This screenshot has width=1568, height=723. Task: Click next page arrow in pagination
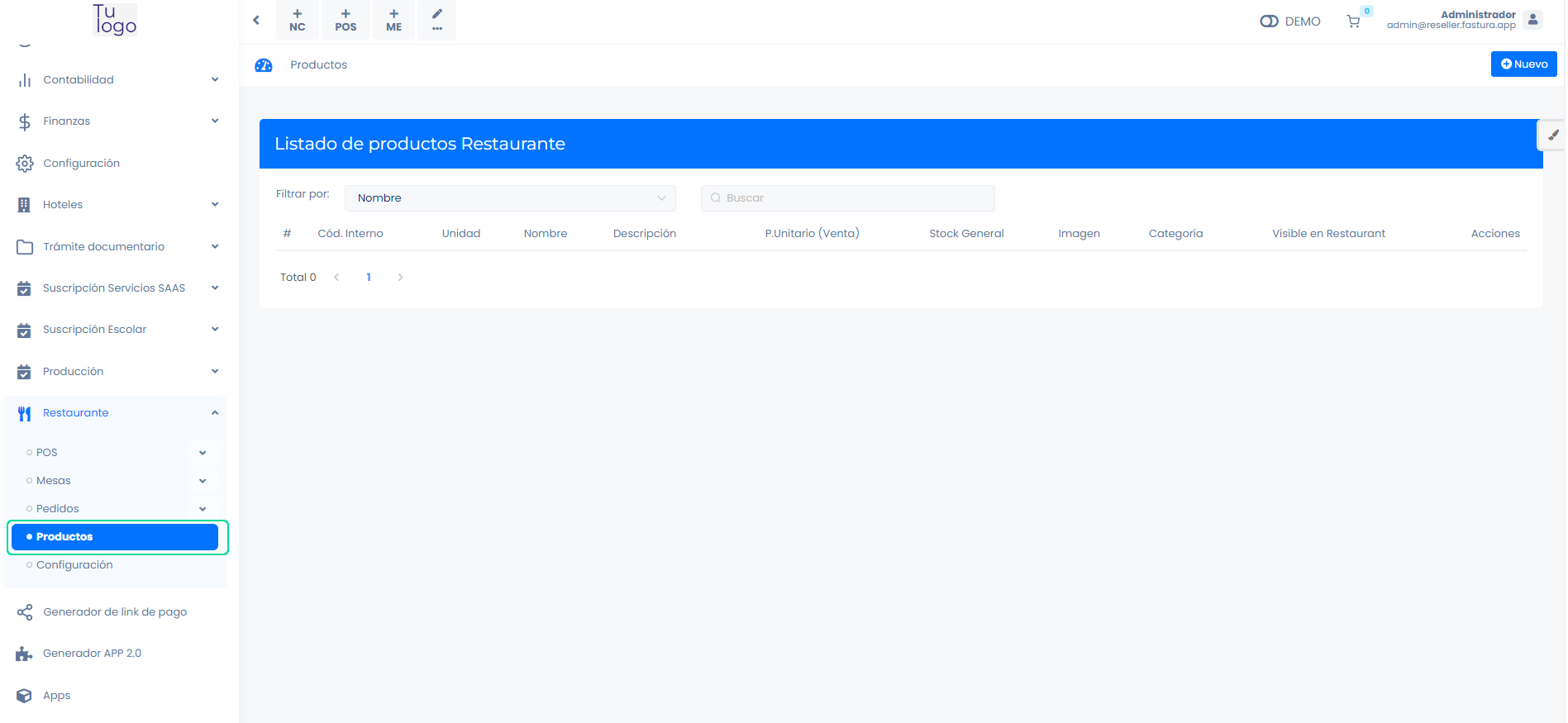(x=401, y=278)
